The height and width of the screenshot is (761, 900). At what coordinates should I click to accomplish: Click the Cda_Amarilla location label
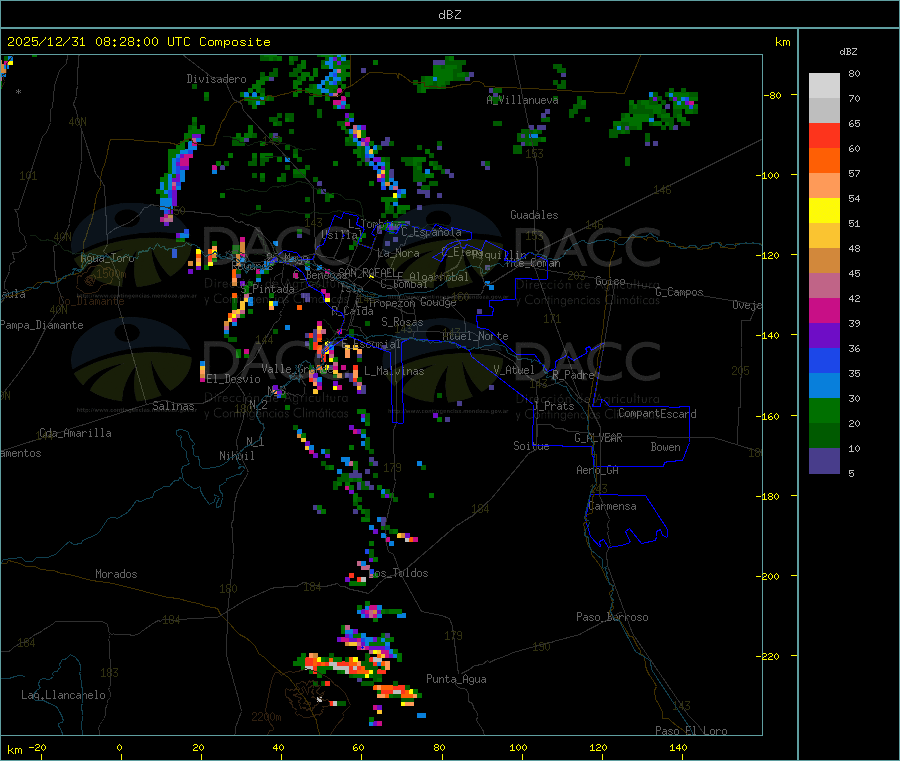click(75, 433)
